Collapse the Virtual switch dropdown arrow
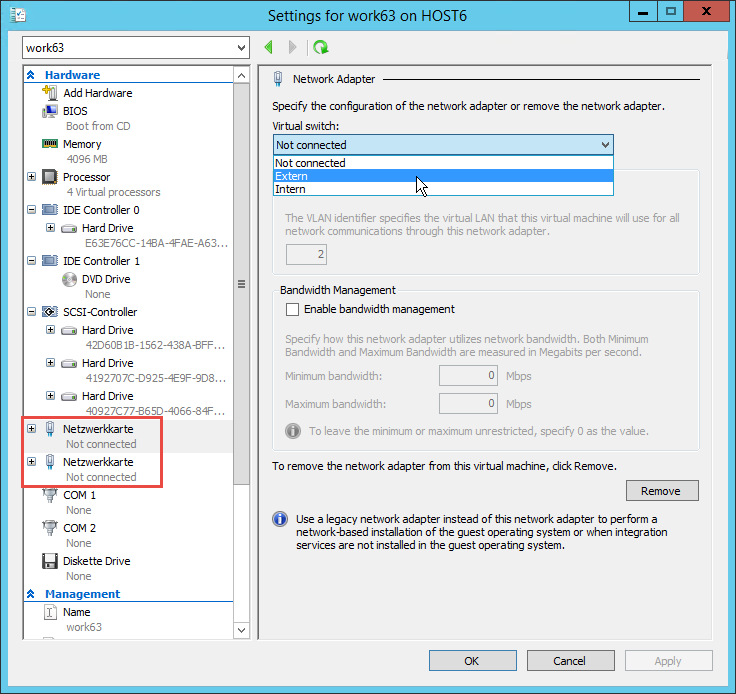Screen dimensions: 736x694 (x=605, y=145)
